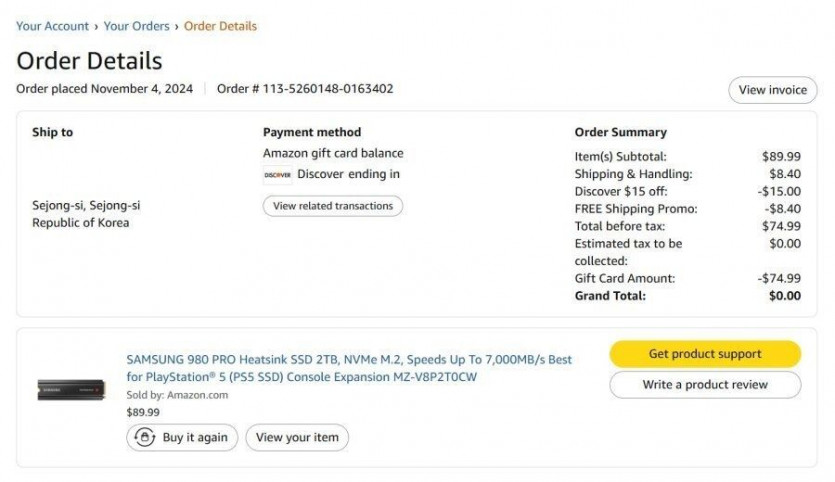The height and width of the screenshot is (482, 835).
Task: Go to Your Account breadcrumb
Action: tap(52, 26)
